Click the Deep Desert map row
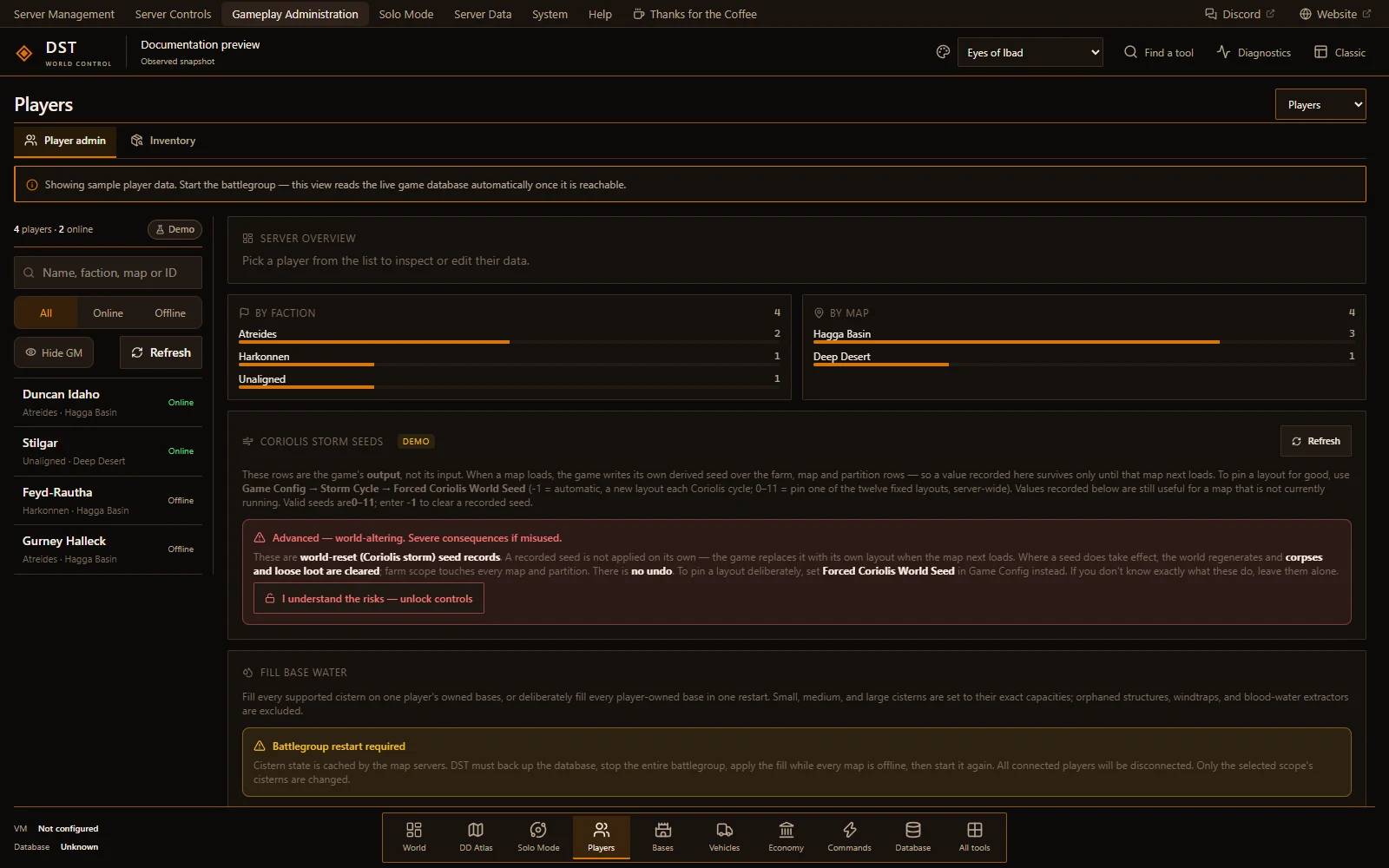 (1084, 358)
